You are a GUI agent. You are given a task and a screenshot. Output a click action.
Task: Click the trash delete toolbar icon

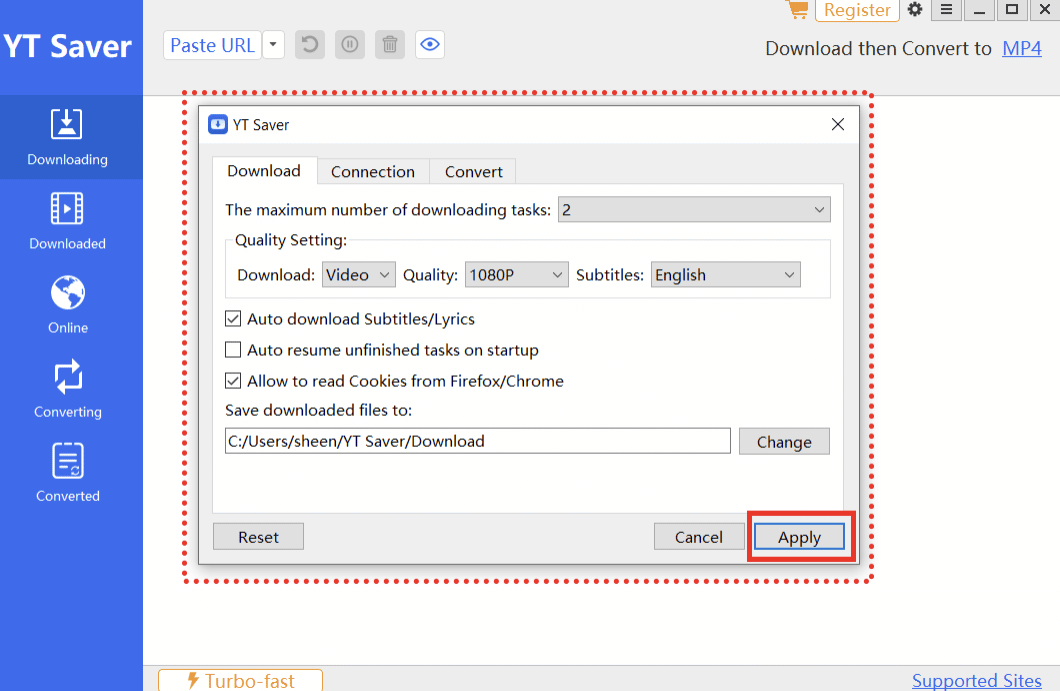389,45
